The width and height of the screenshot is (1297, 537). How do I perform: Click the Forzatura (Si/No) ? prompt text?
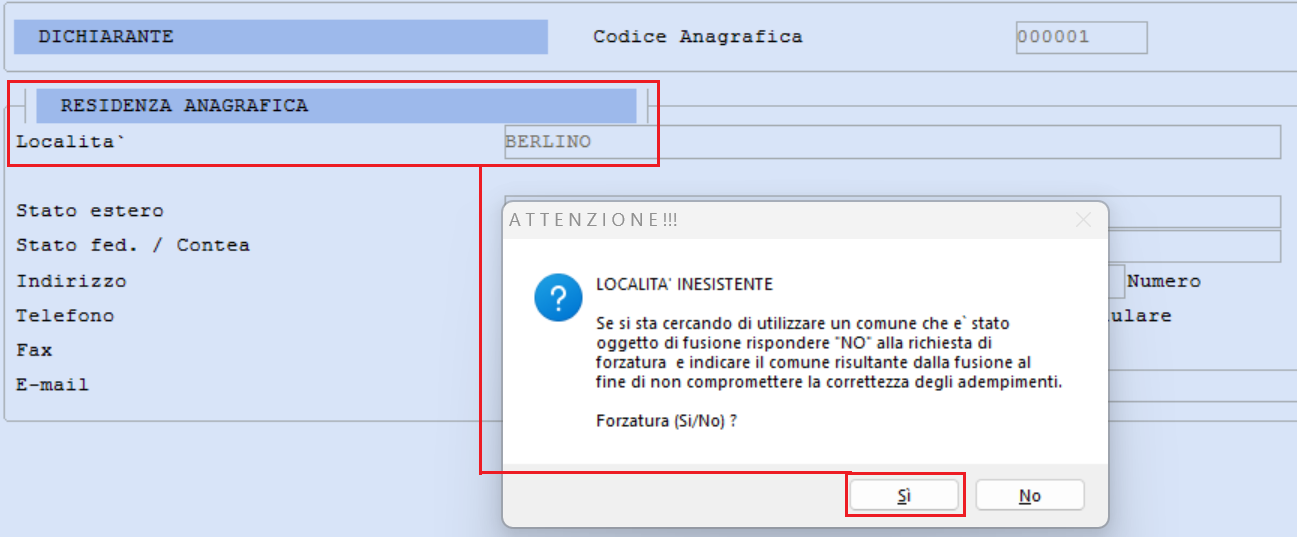(x=666, y=421)
